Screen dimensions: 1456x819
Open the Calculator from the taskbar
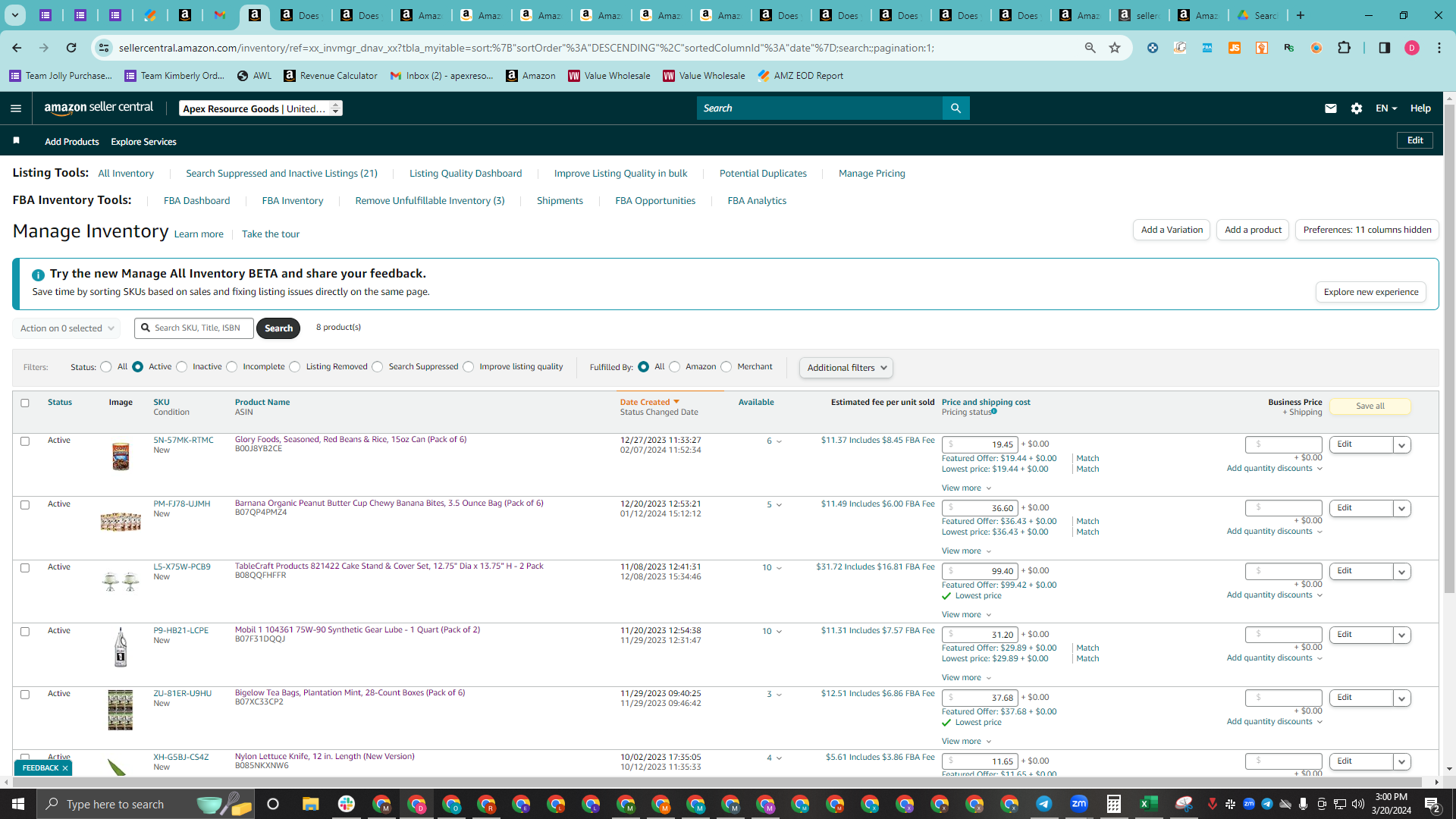point(1114,804)
